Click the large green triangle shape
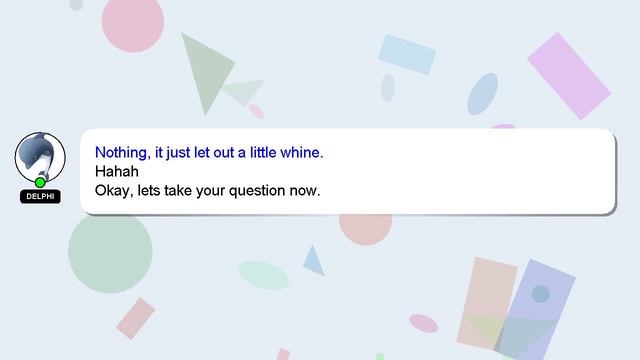The height and width of the screenshot is (360, 640). click(206, 71)
